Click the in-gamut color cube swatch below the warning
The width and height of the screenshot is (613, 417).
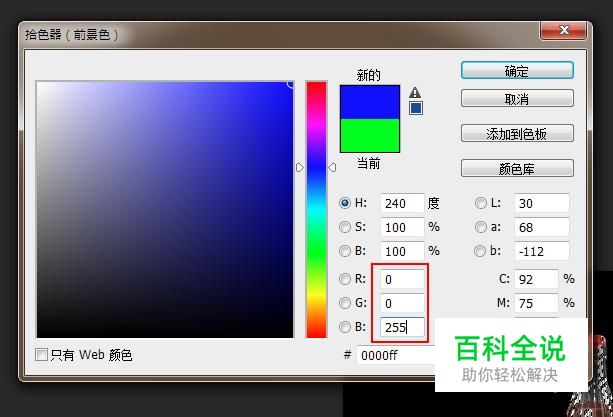coord(416,108)
